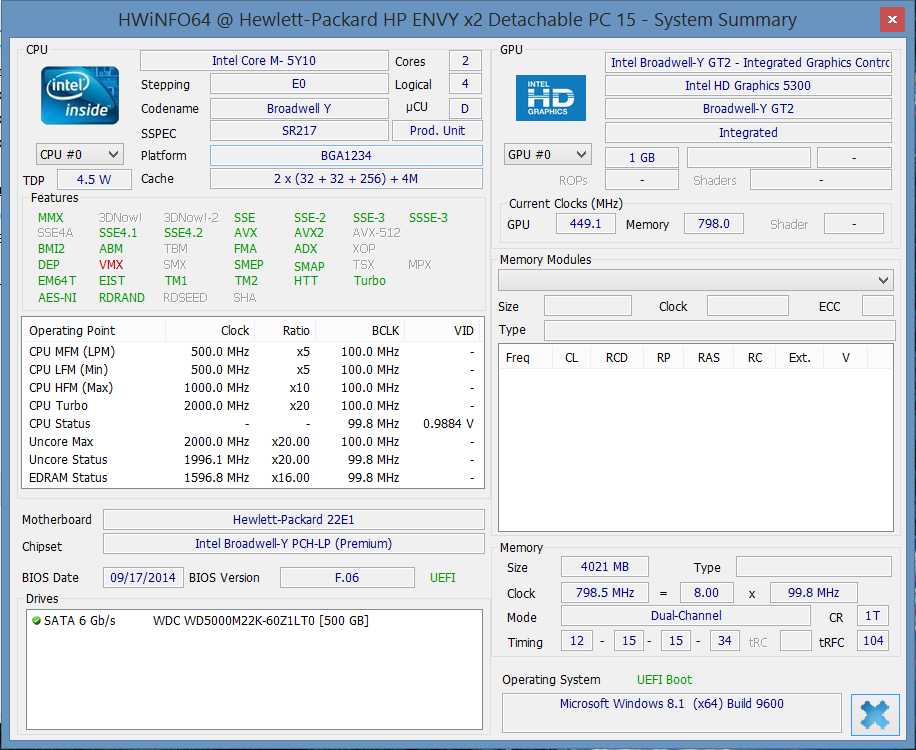Select the EDRAM Status row

pos(252,478)
